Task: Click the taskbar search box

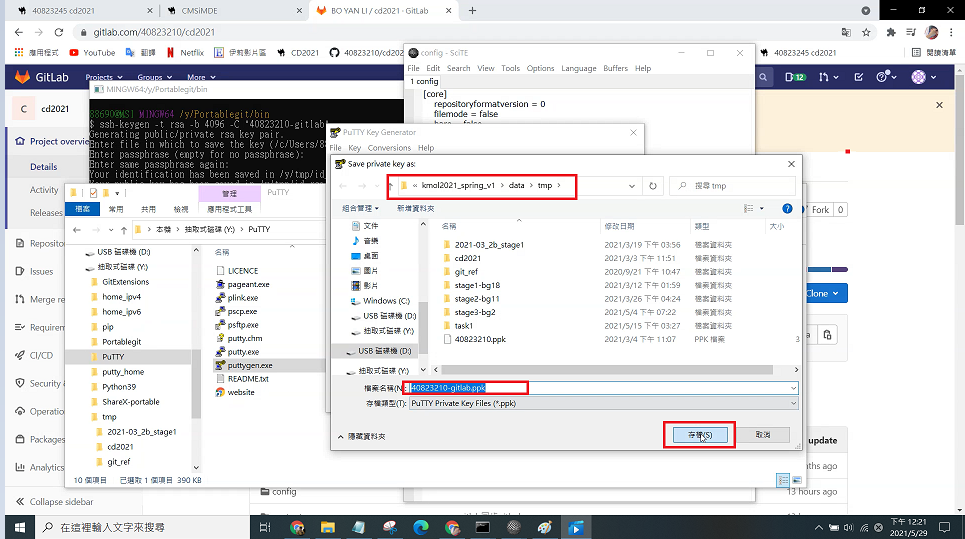Action: (142, 527)
